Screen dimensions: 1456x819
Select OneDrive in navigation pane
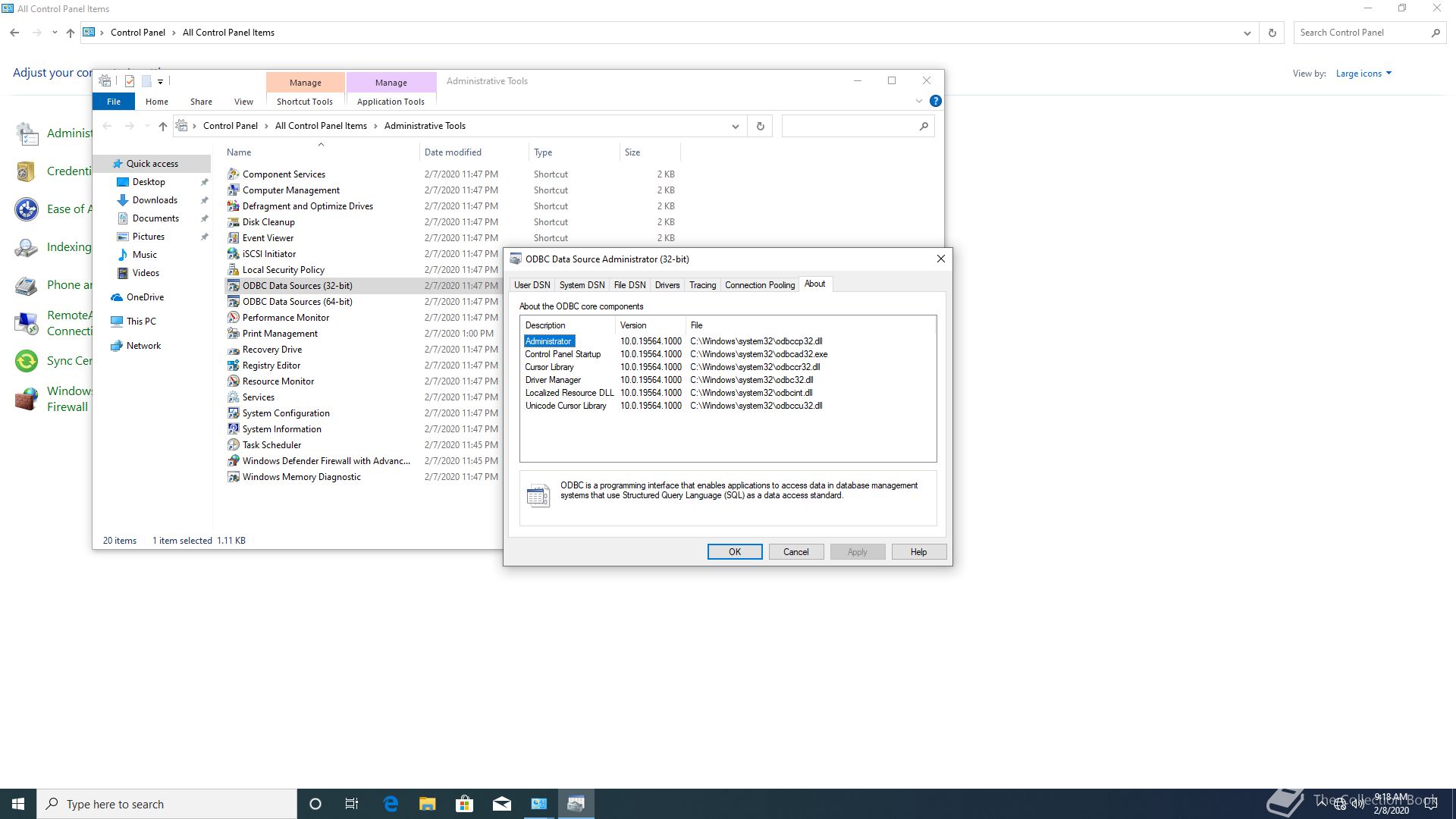tap(145, 297)
